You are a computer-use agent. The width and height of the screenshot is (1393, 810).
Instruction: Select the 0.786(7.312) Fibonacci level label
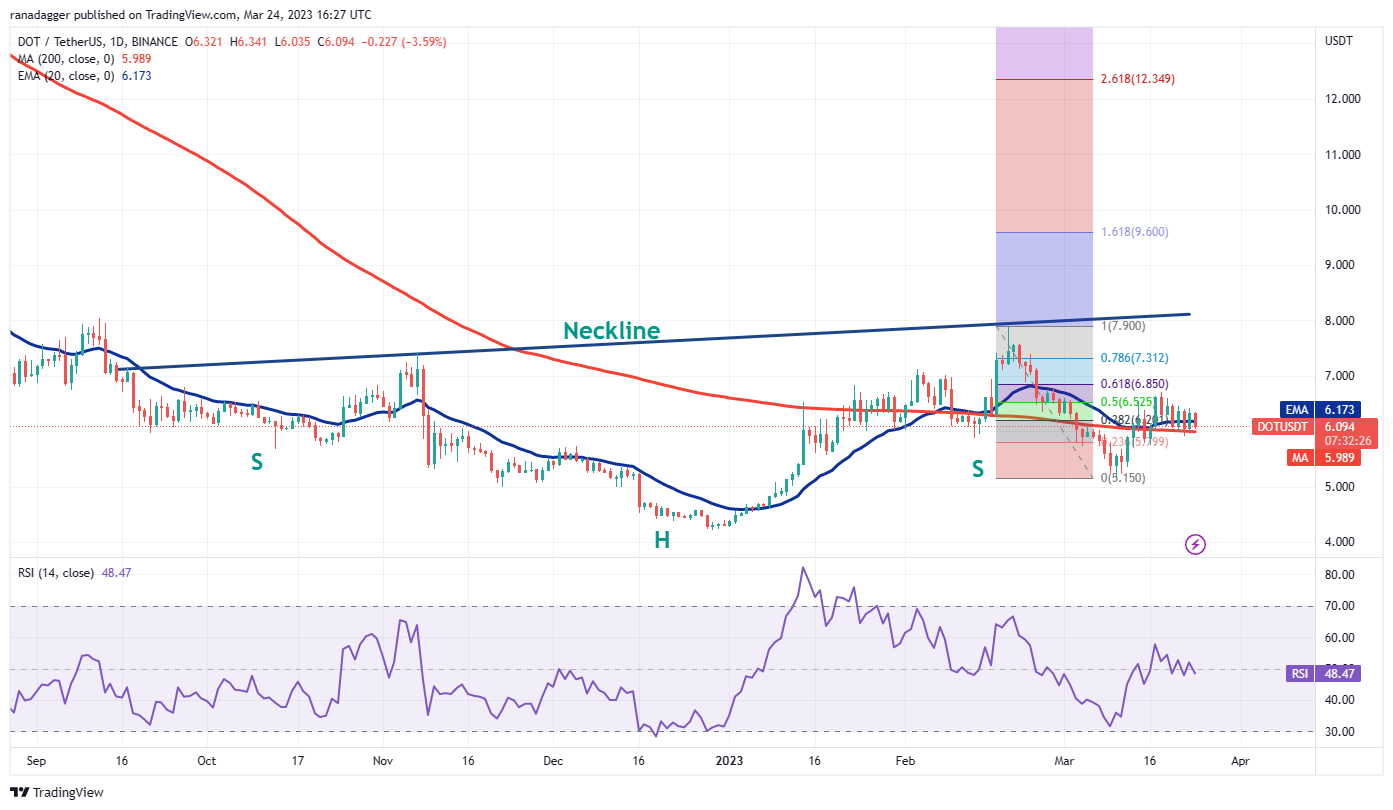coord(1133,358)
